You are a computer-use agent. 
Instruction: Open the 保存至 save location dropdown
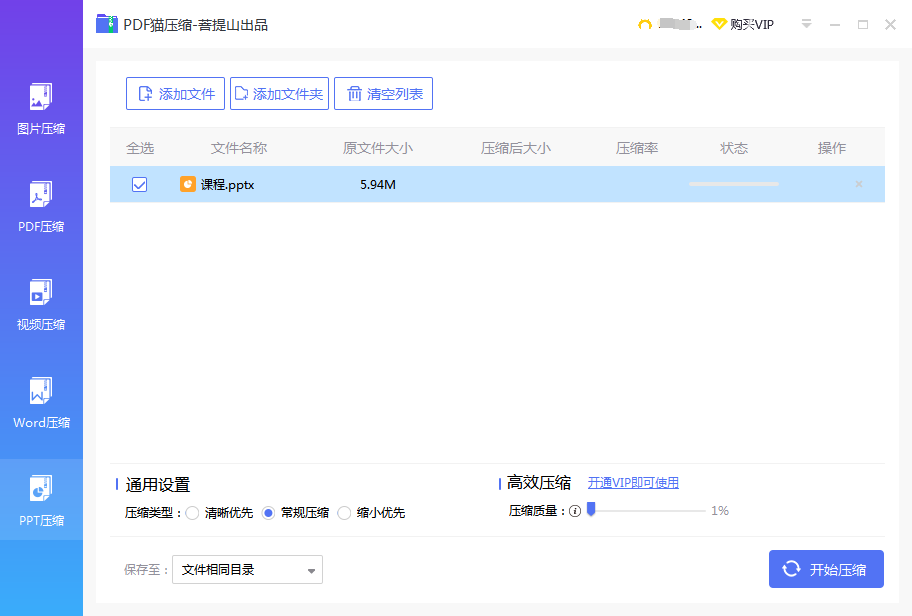coord(247,569)
